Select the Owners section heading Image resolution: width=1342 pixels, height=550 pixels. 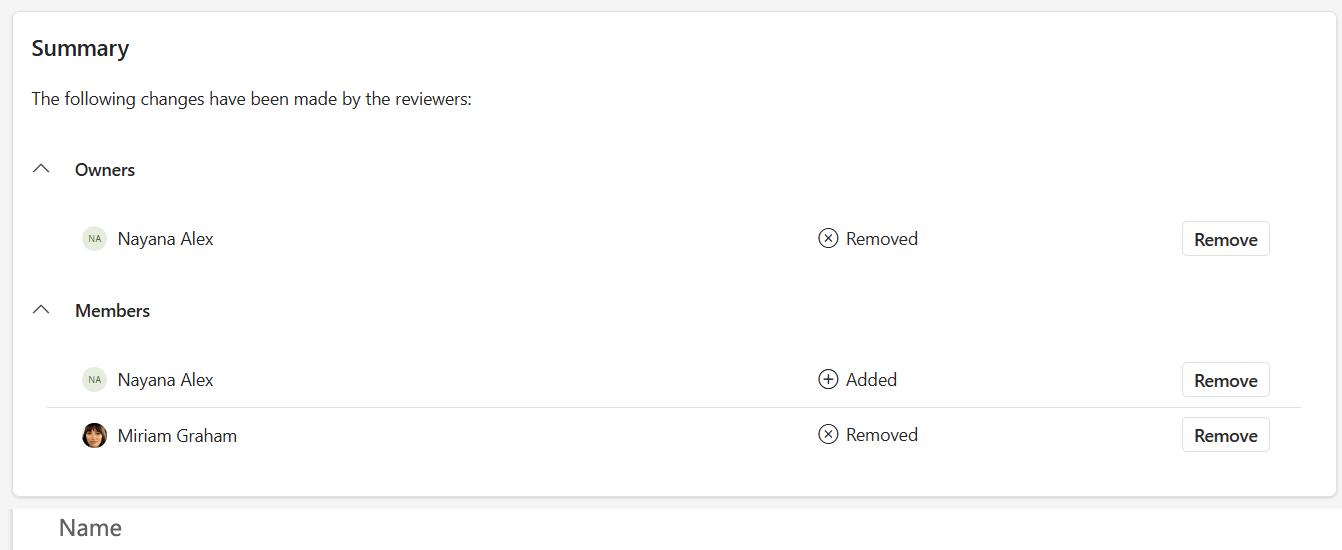tap(105, 170)
